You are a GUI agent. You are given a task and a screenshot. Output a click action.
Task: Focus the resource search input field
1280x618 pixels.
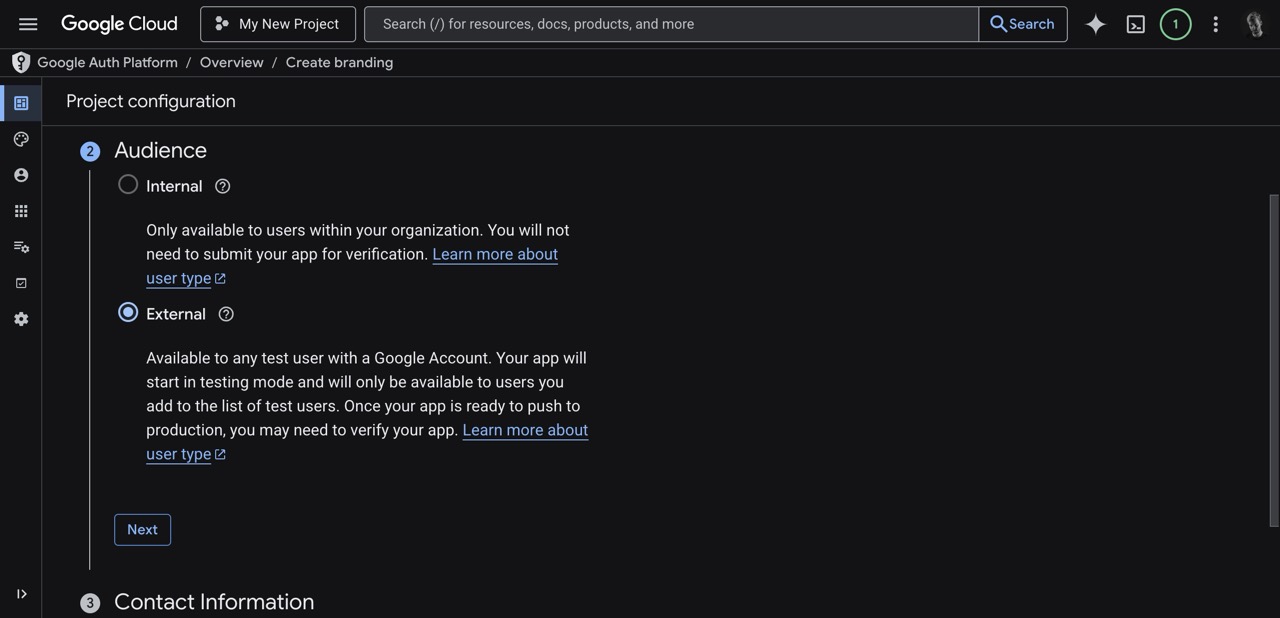(670, 24)
